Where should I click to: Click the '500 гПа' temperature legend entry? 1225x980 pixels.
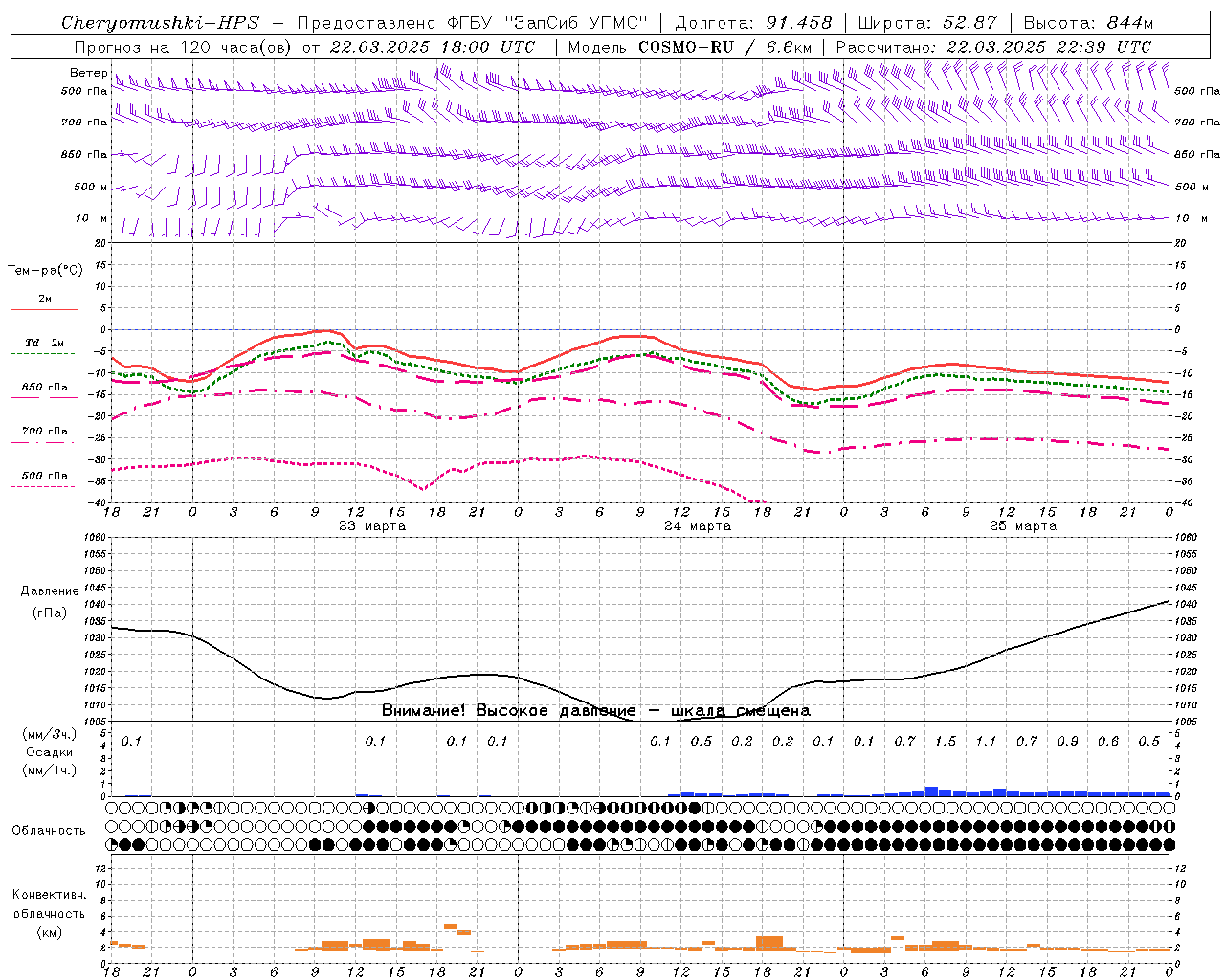pyautogui.click(x=44, y=476)
